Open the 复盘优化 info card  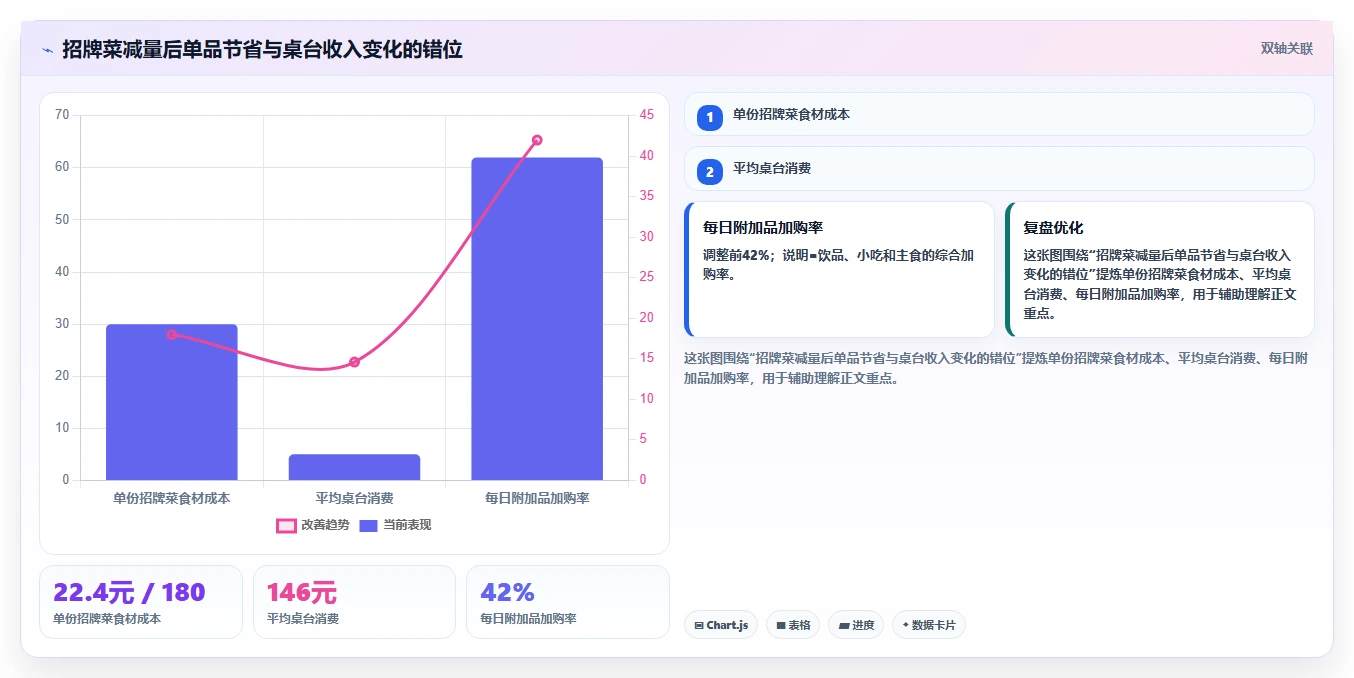pos(1160,269)
